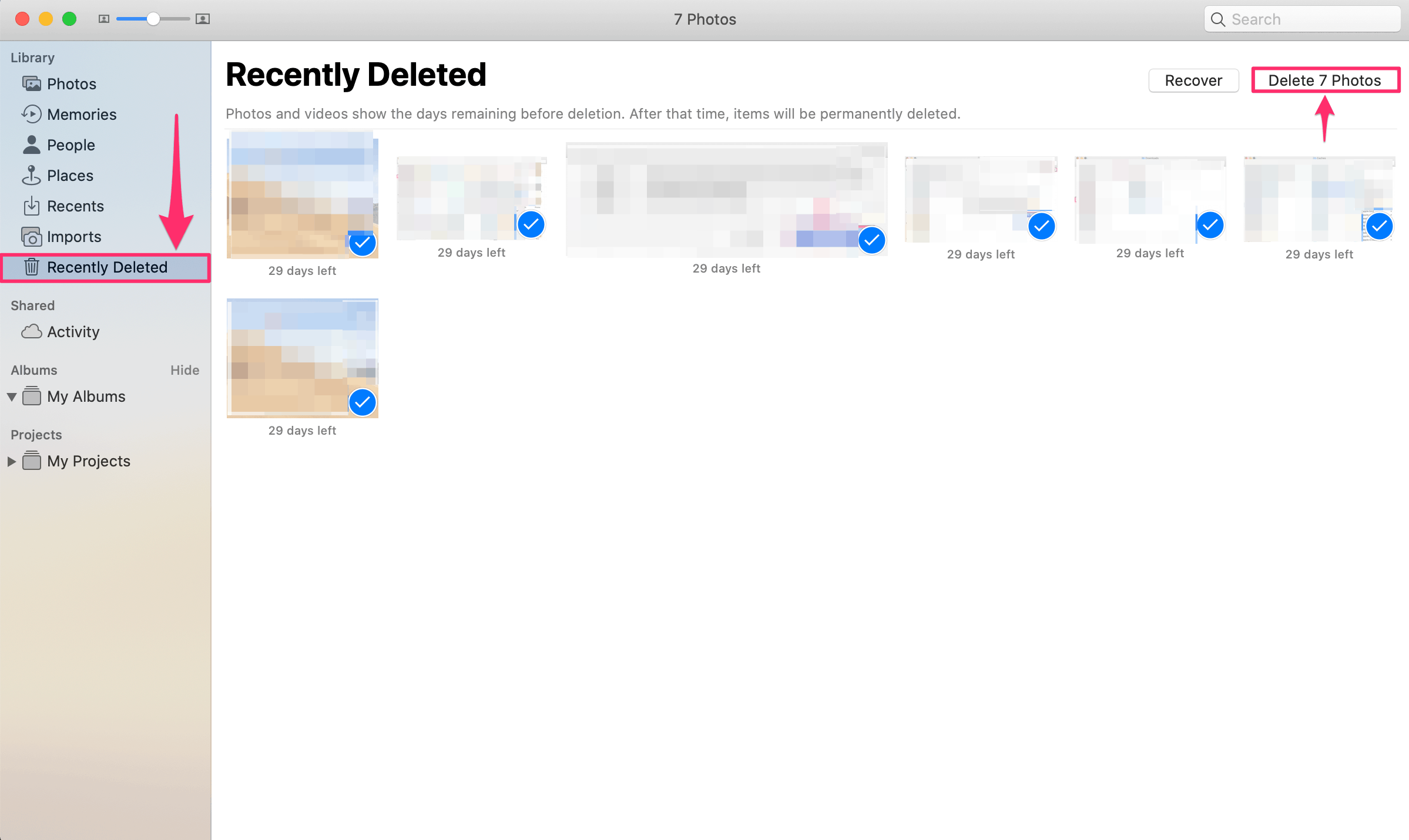1409x840 pixels.
Task: Uncheck the first photo's blue checkmark
Action: 363,243
